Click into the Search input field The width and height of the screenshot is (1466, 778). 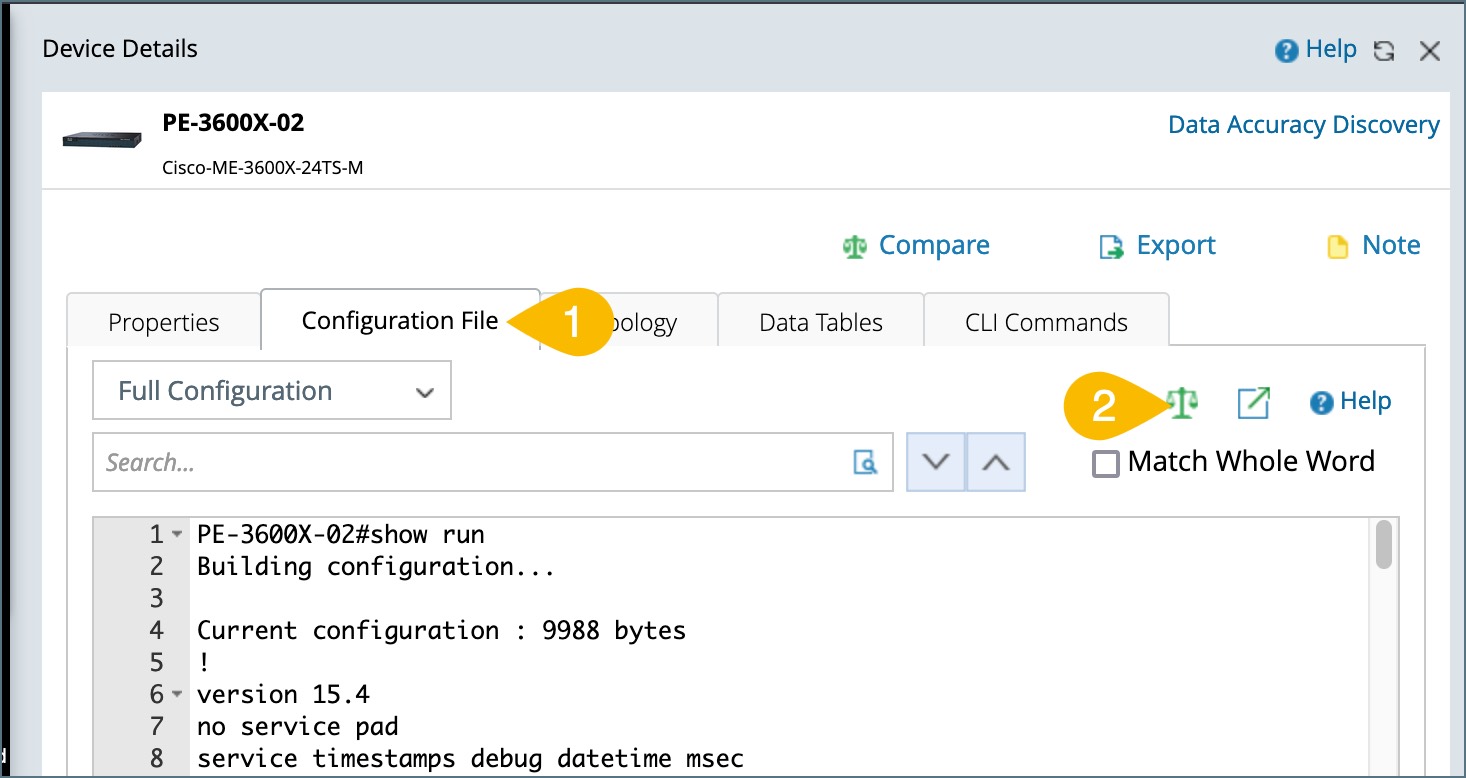pos(470,462)
